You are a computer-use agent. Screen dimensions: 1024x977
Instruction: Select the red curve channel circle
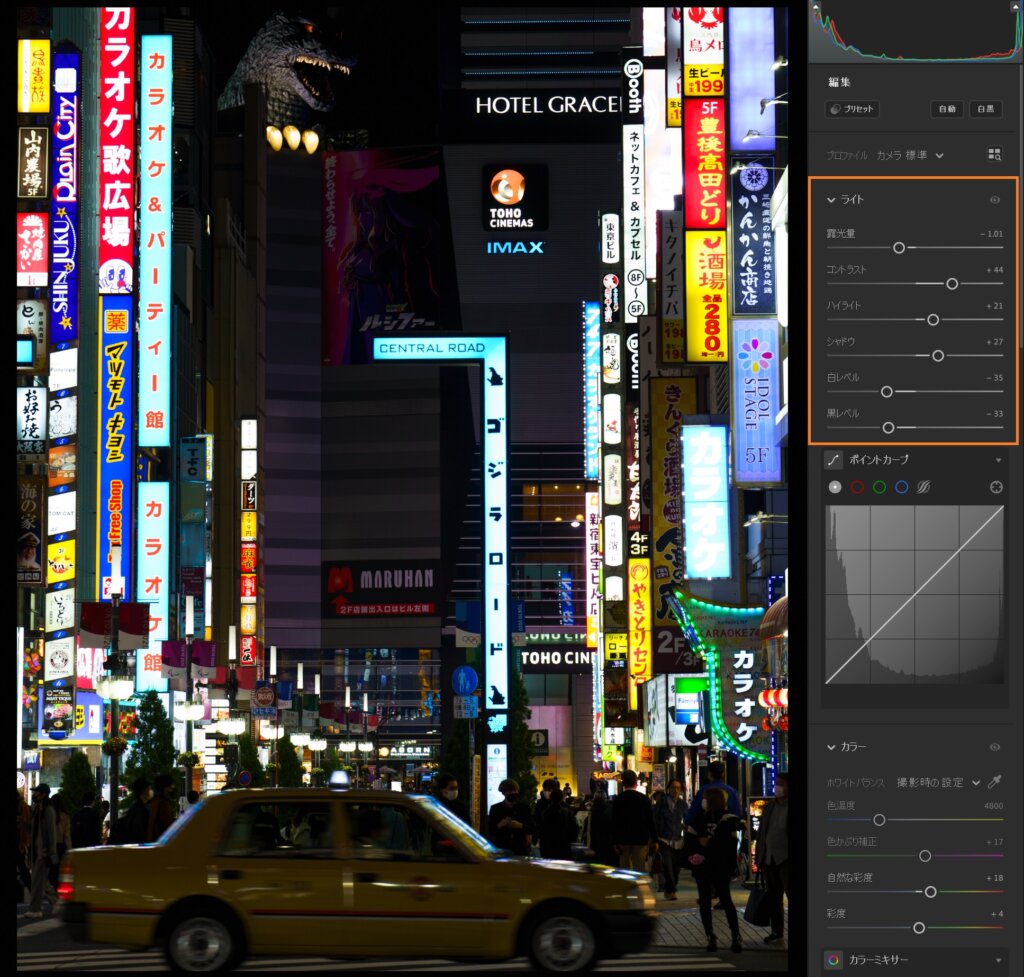[857, 487]
